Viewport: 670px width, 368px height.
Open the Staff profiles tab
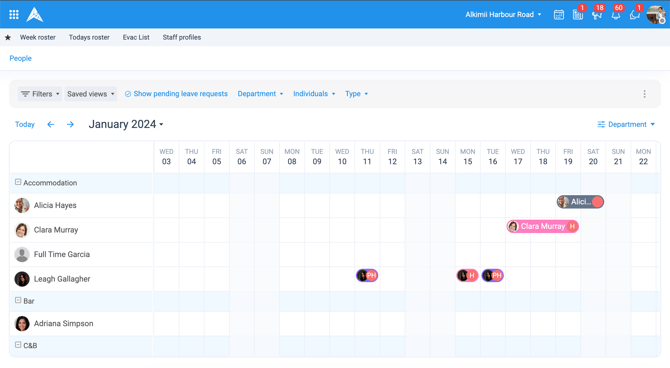coord(182,37)
